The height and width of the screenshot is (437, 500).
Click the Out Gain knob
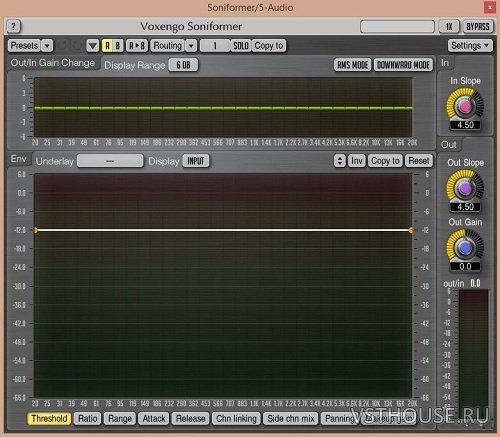coord(465,248)
